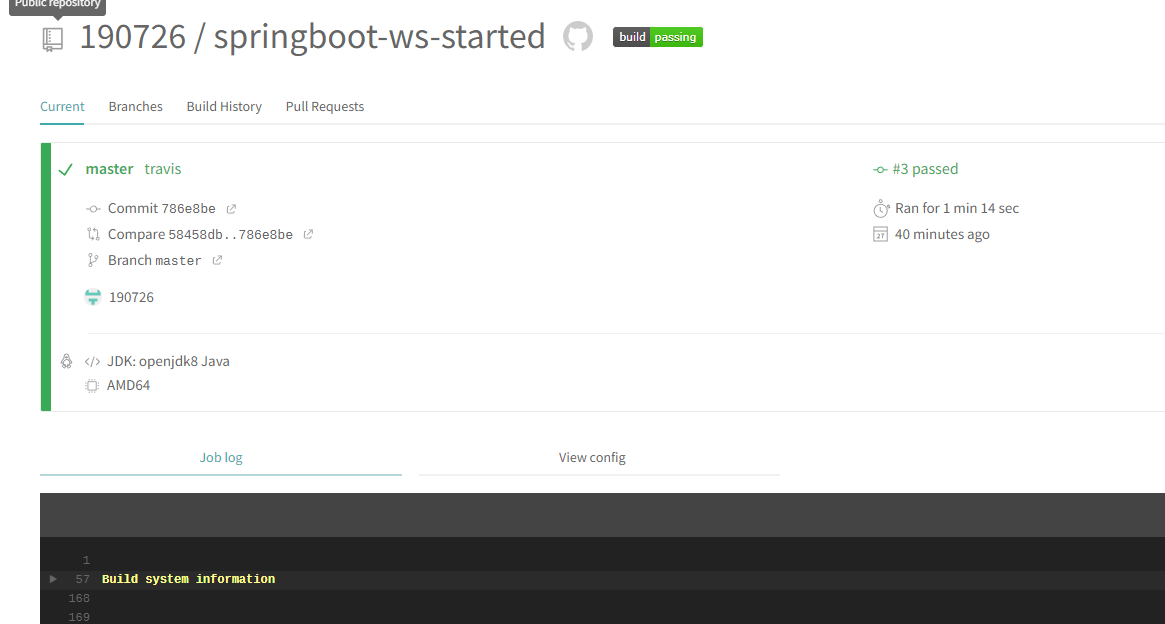Click the calendar icon beside 40 minutes ago
Screen dimensions: 1165x624
[880, 235]
